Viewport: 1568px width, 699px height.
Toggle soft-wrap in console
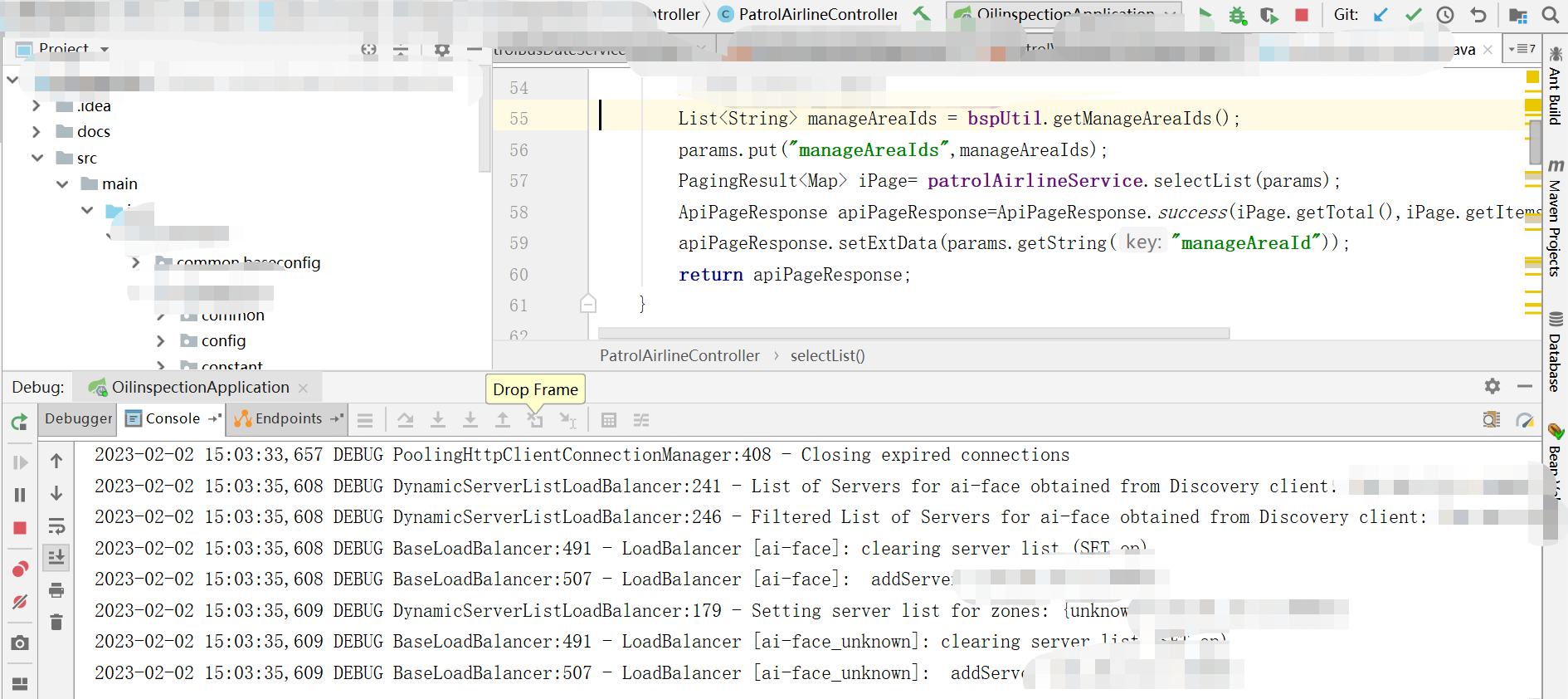point(56,525)
